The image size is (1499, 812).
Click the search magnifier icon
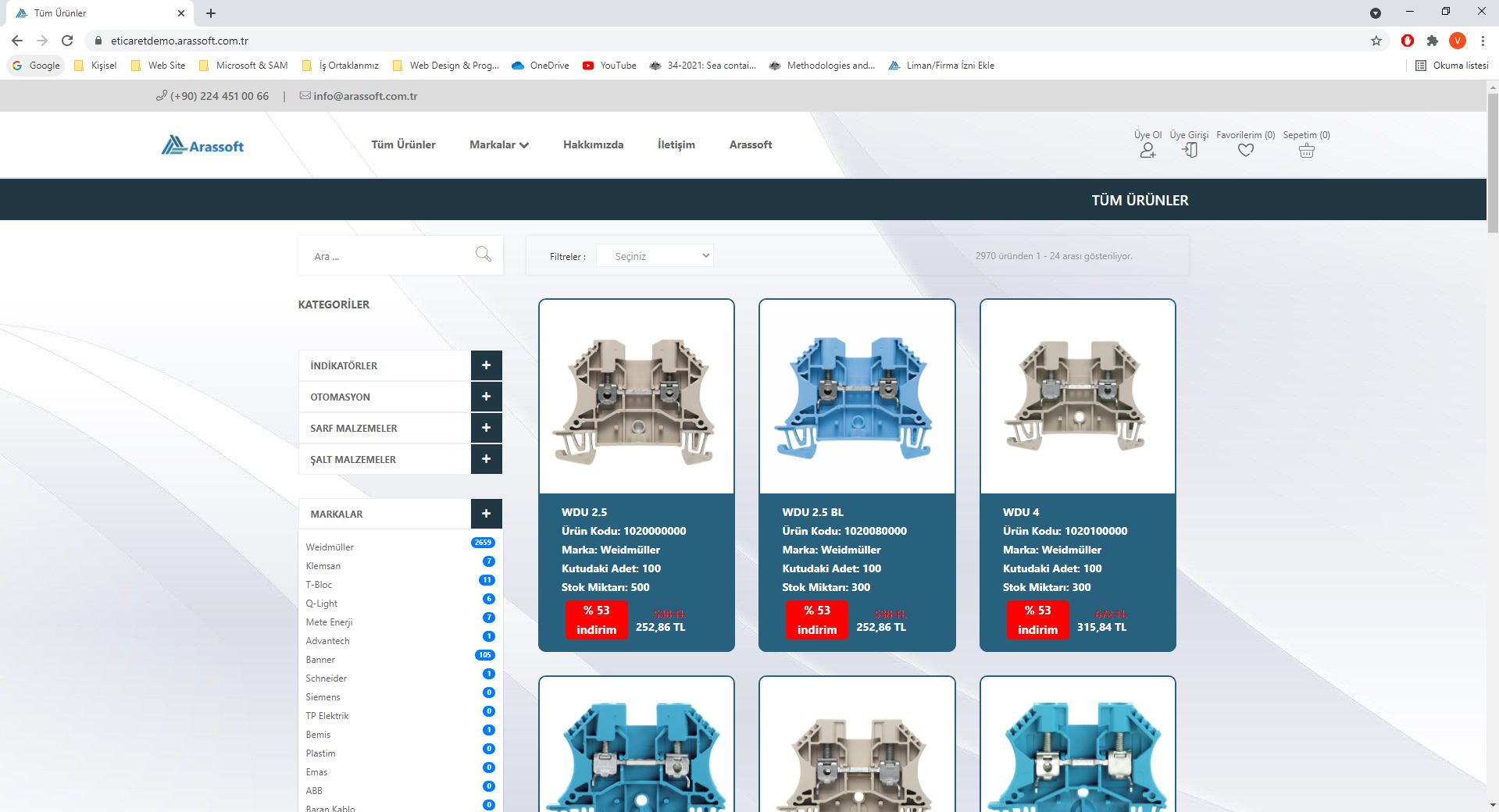[x=484, y=254]
